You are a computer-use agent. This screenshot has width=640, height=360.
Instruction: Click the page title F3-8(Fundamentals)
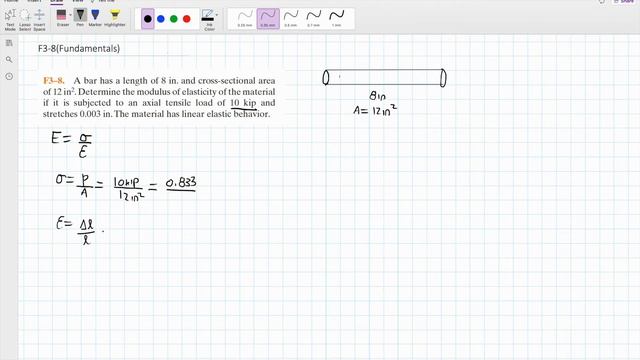click(79, 49)
